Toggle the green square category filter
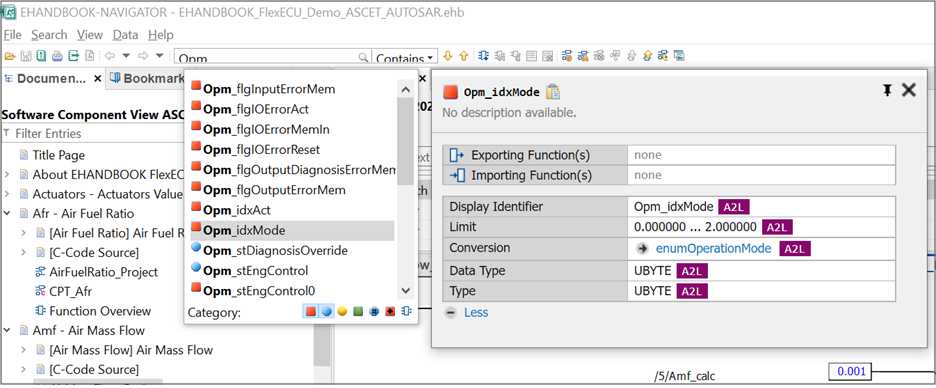The image size is (936, 388). 358,312
